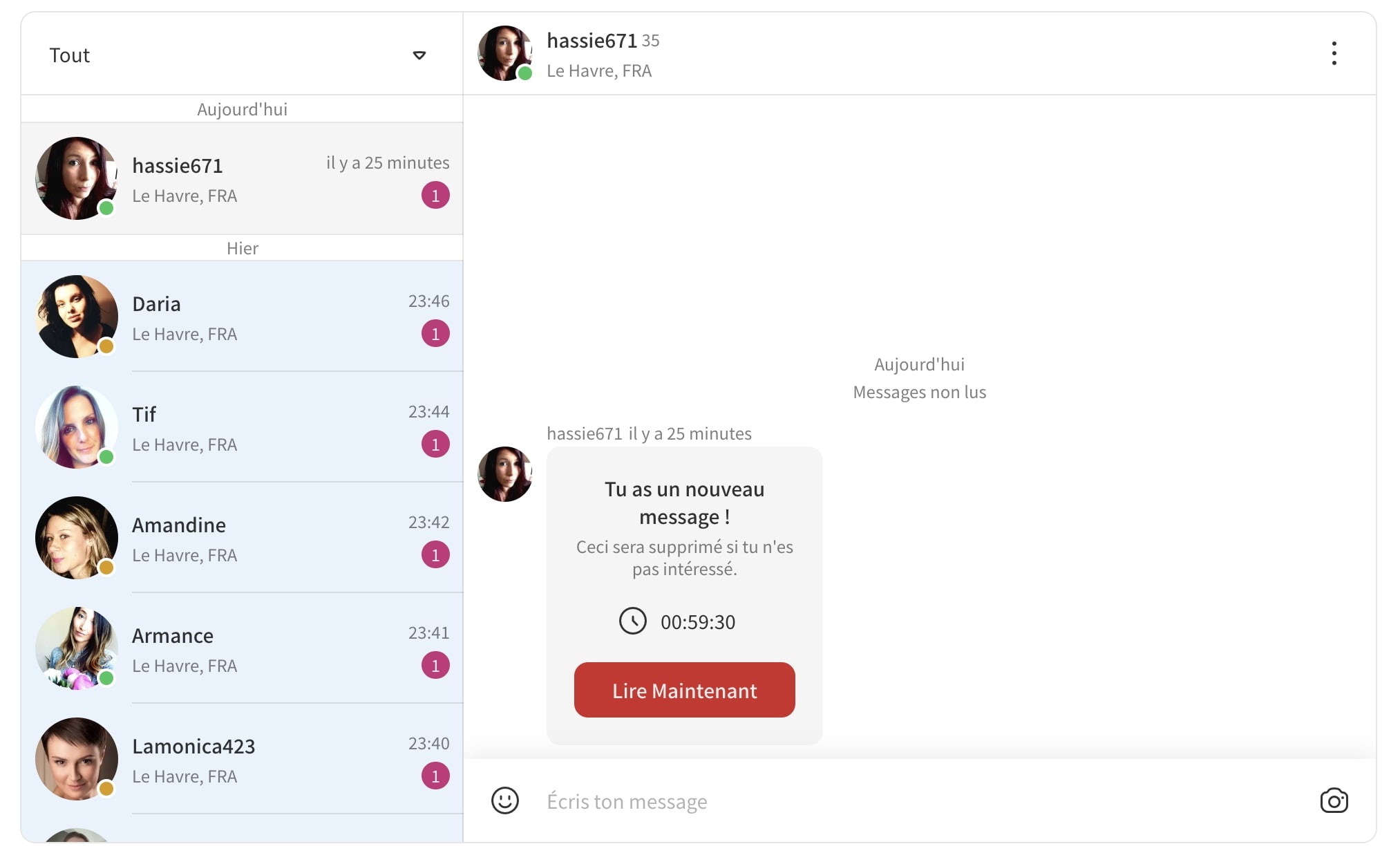Click Lamonica423's profile photo
The width and height of the screenshot is (1400, 853).
(76, 759)
